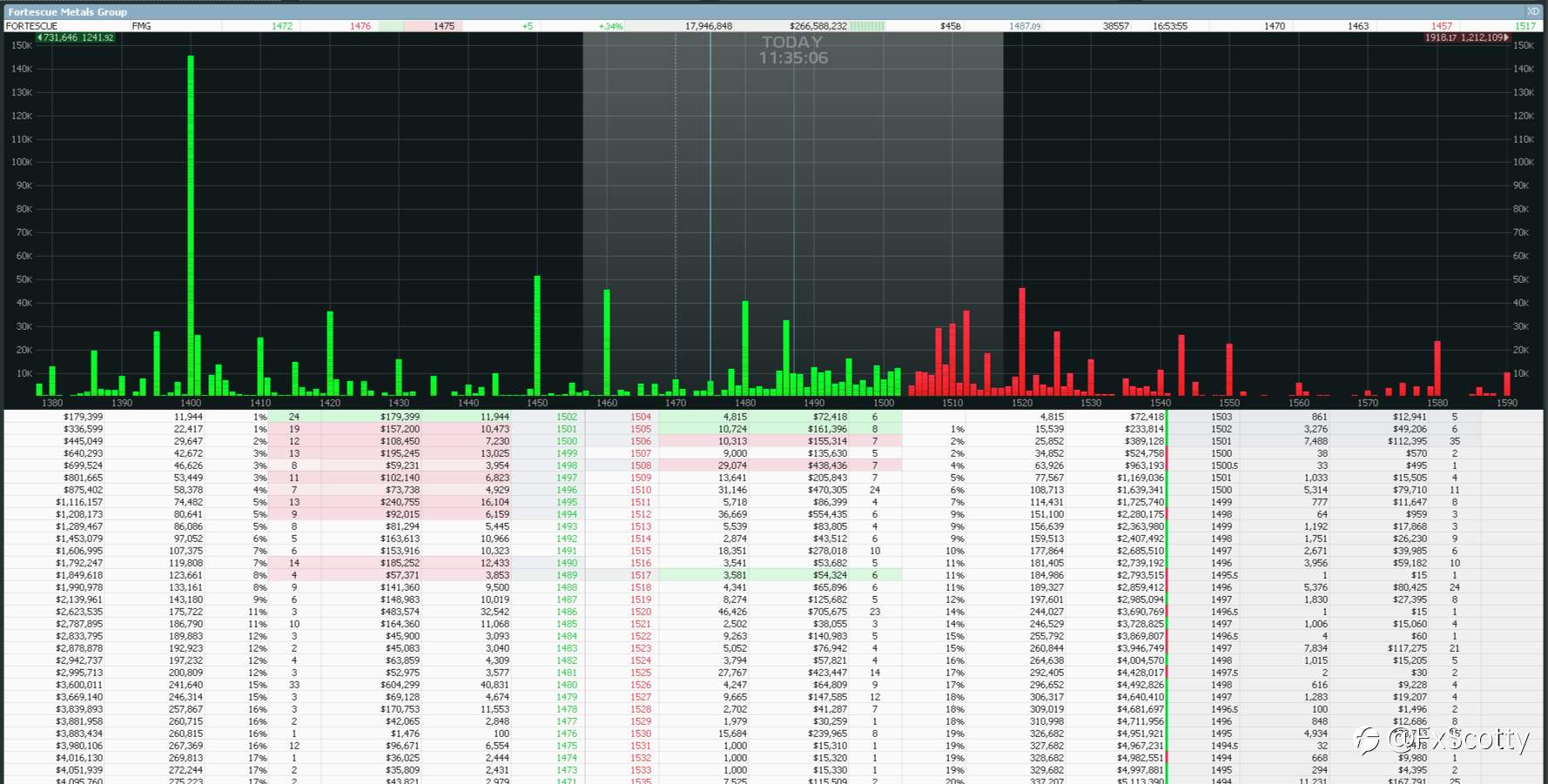
Task: Click the TODAY 11:35:06 time label
Action: [793, 50]
